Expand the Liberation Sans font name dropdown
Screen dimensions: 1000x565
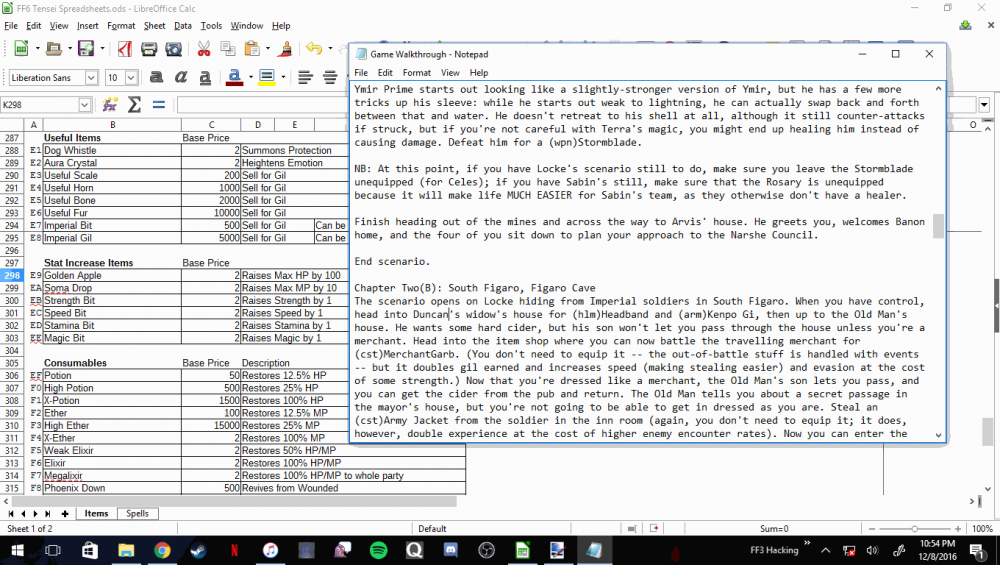[91, 78]
